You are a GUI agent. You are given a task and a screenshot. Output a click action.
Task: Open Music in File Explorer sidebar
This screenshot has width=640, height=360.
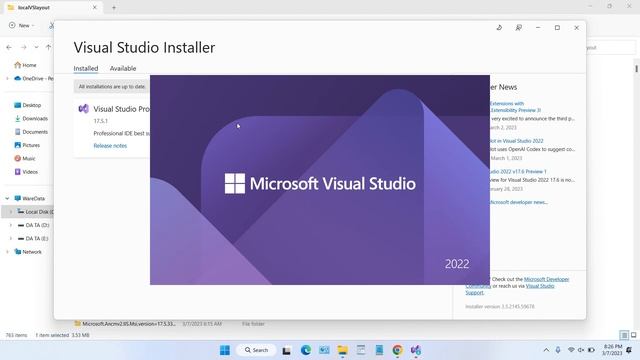(25, 158)
